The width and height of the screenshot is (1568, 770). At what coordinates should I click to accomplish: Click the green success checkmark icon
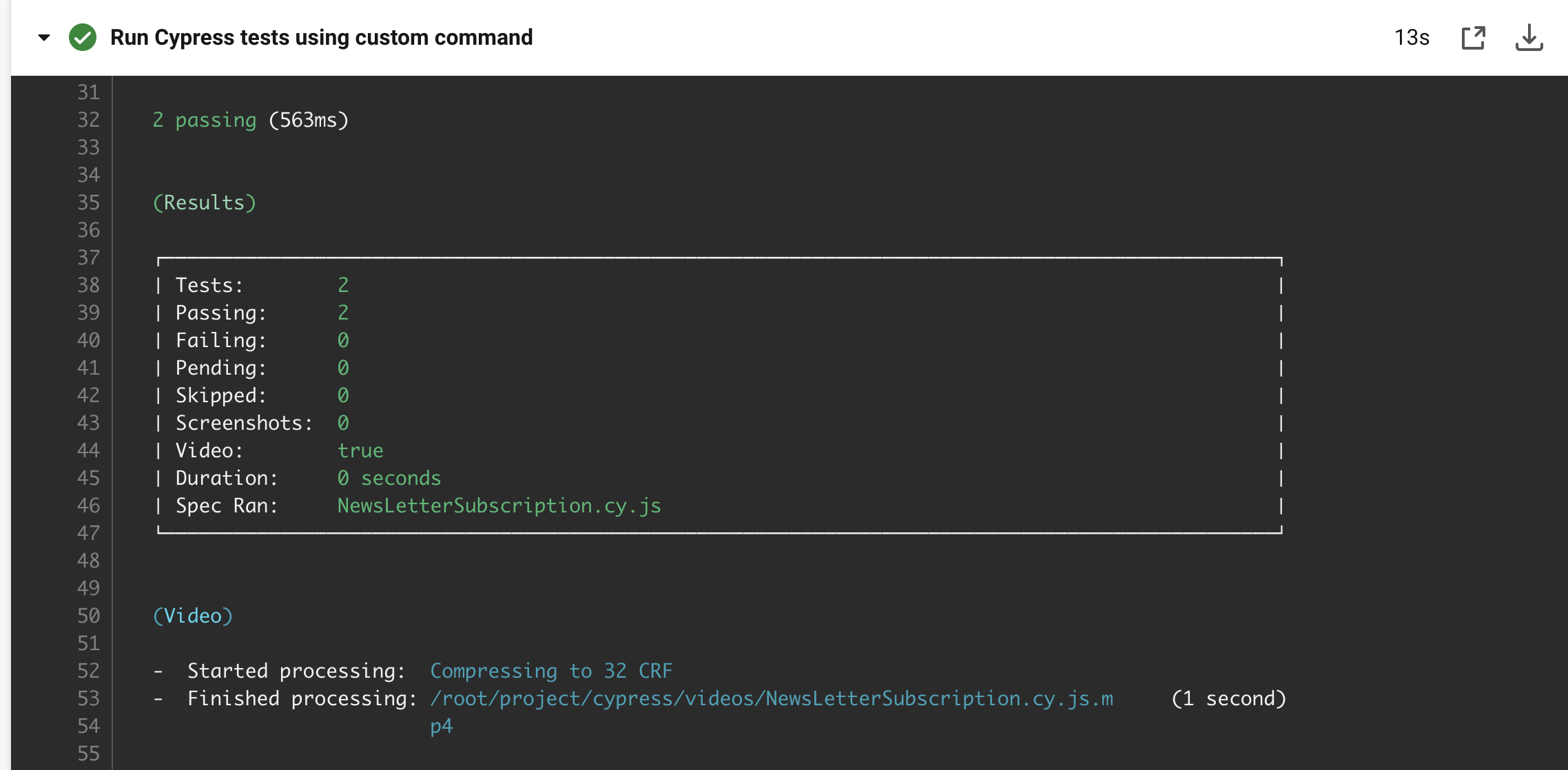tap(83, 37)
